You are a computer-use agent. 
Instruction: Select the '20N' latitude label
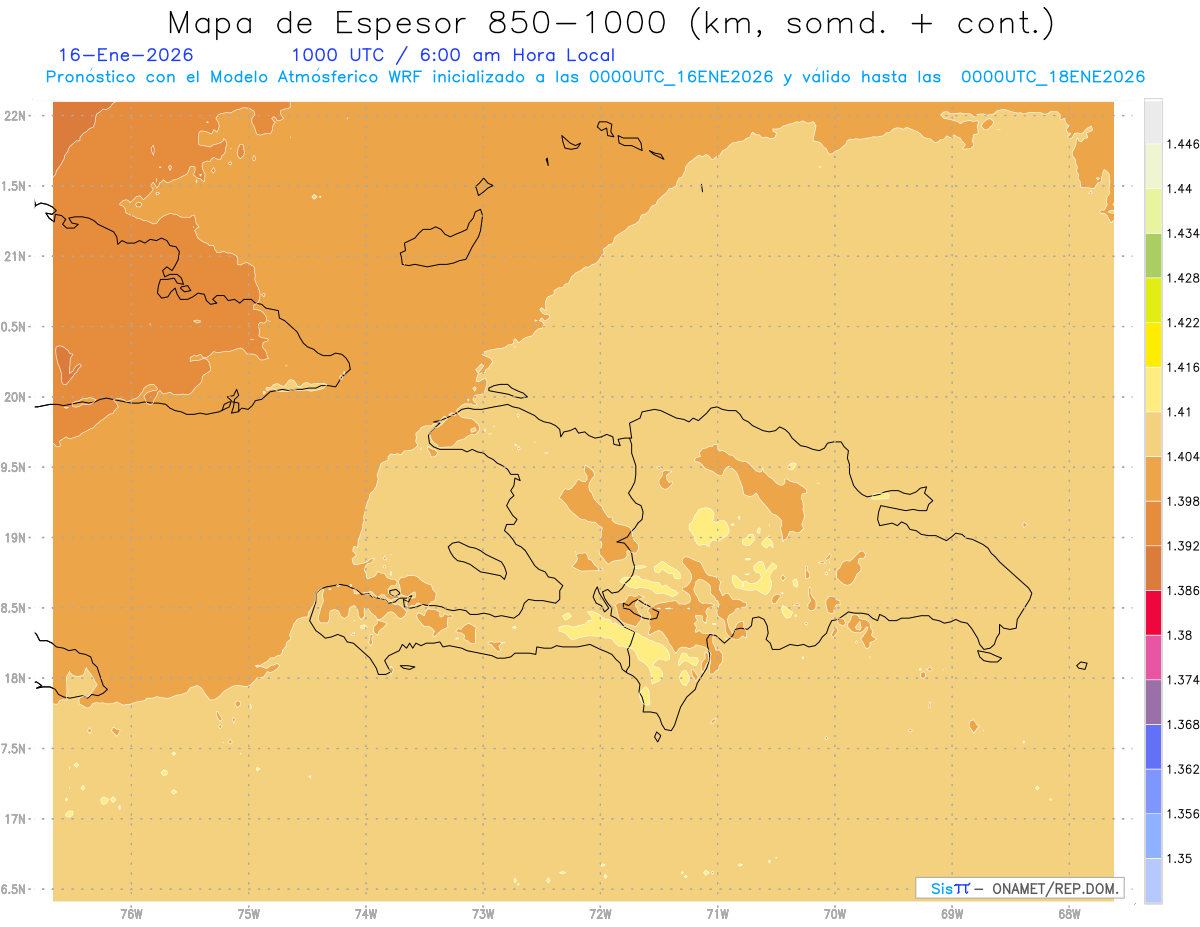pos(14,397)
